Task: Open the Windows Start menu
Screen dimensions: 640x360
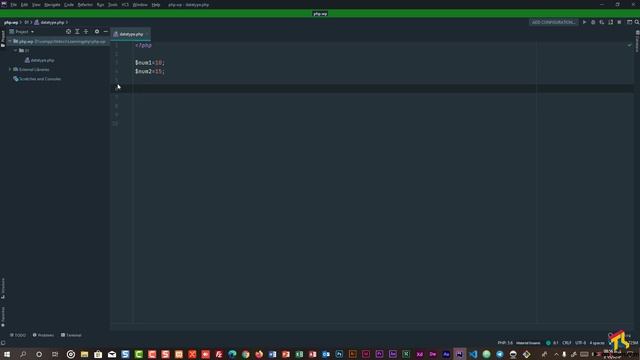Action: (x=7, y=354)
